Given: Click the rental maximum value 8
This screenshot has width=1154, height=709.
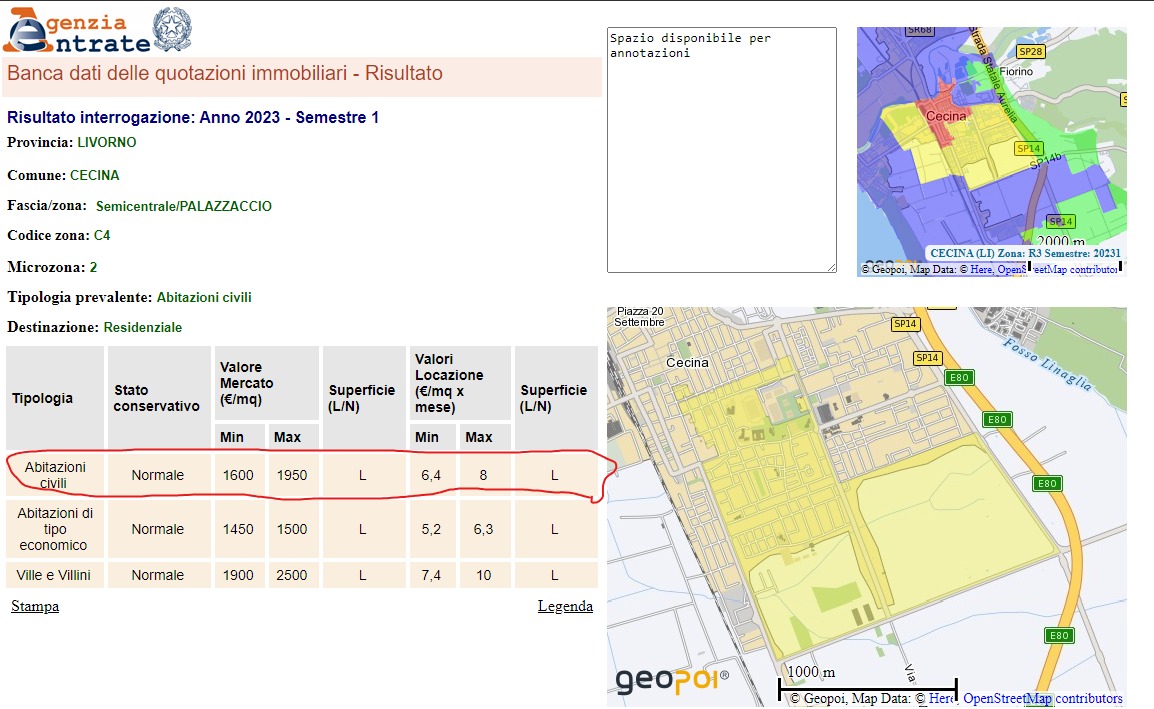Looking at the screenshot, I should coord(484,476).
